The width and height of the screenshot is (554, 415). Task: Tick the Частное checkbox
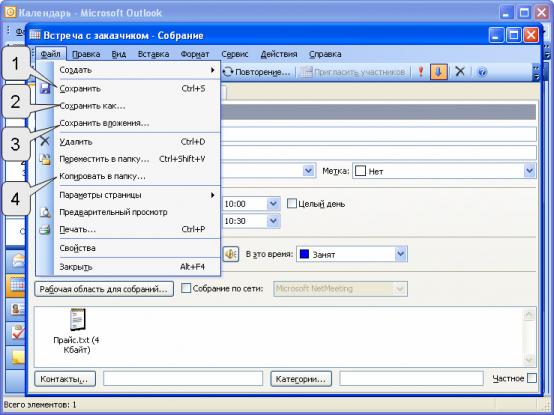coord(531,378)
